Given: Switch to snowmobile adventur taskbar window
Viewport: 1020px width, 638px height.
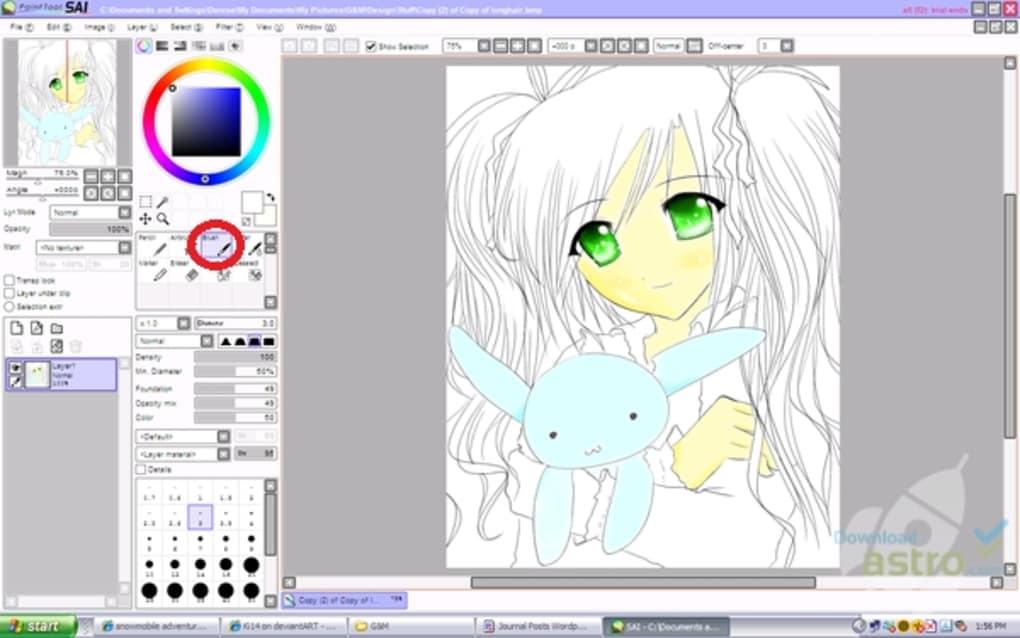Looking at the screenshot, I should [x=155, y=626].
